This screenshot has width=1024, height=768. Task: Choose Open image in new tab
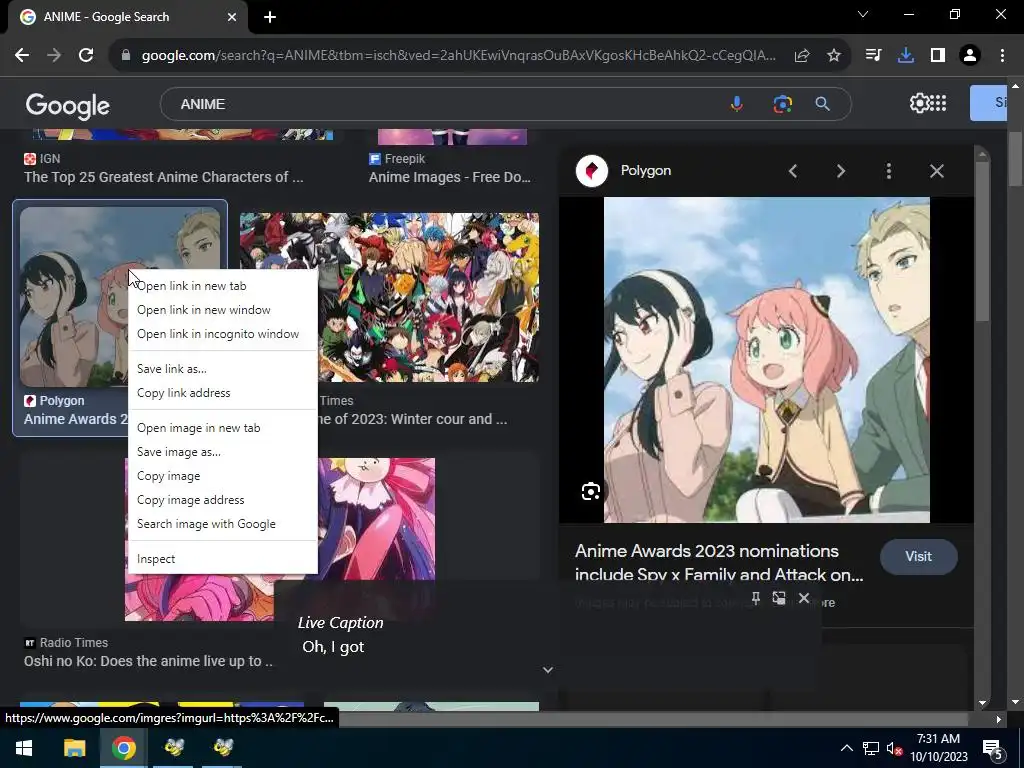click(223, 428)
